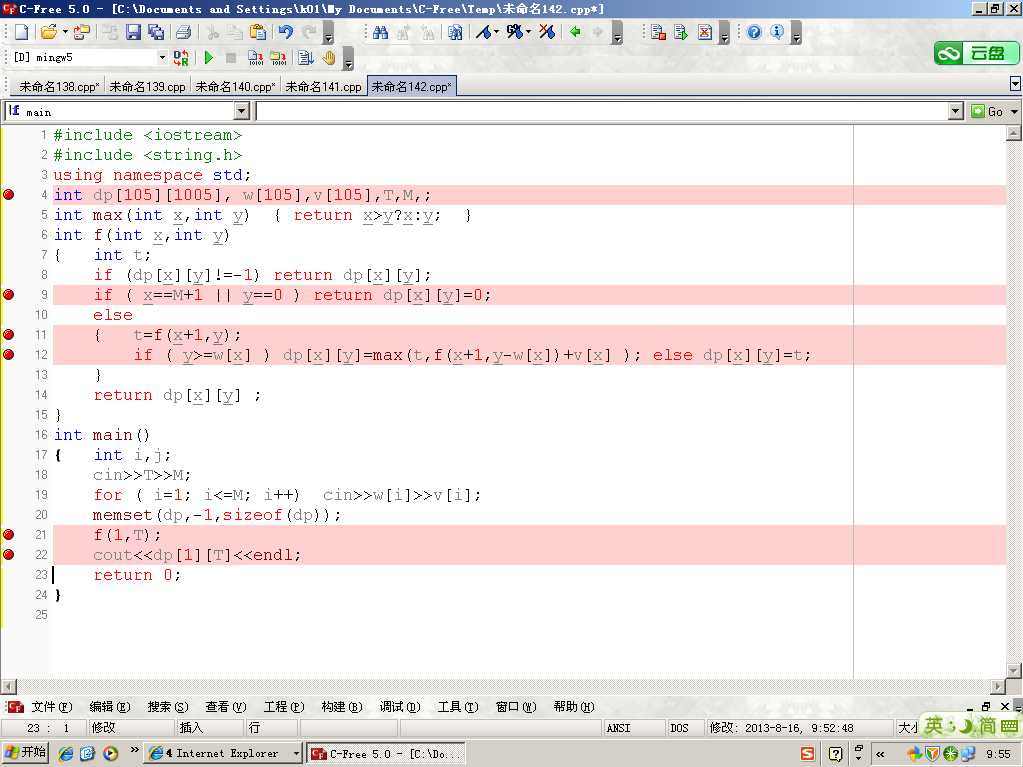Click the Debug/Release switch icon
Image resolution: width=1023 pixels, height=767 pixels.
point(181,58)
